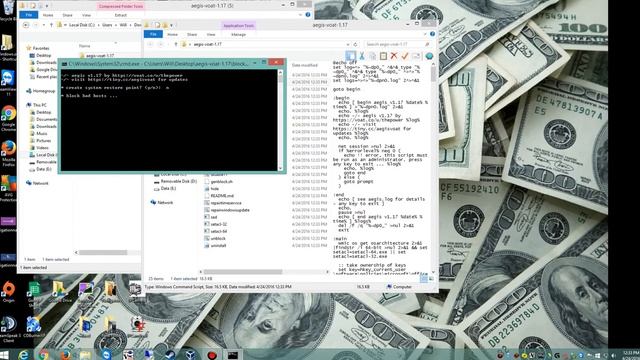Open File Explorer from the taskbar
This screenshot has width=640, height=360.
coord(86,355)
